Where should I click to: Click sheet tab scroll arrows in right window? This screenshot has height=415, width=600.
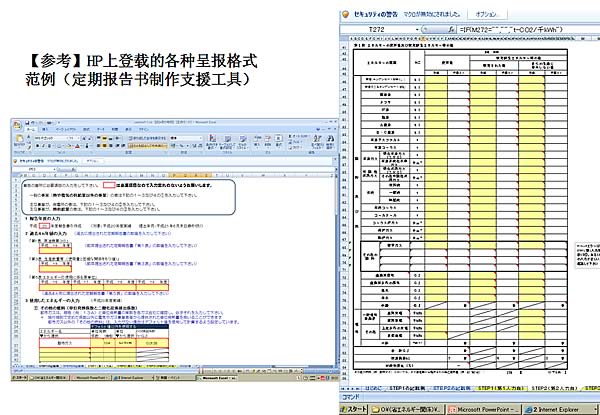pyautogui.click(x=351, y=388)
